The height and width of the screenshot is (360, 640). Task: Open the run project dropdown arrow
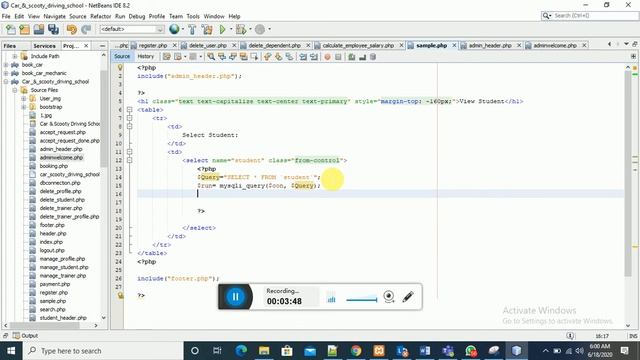231,29
